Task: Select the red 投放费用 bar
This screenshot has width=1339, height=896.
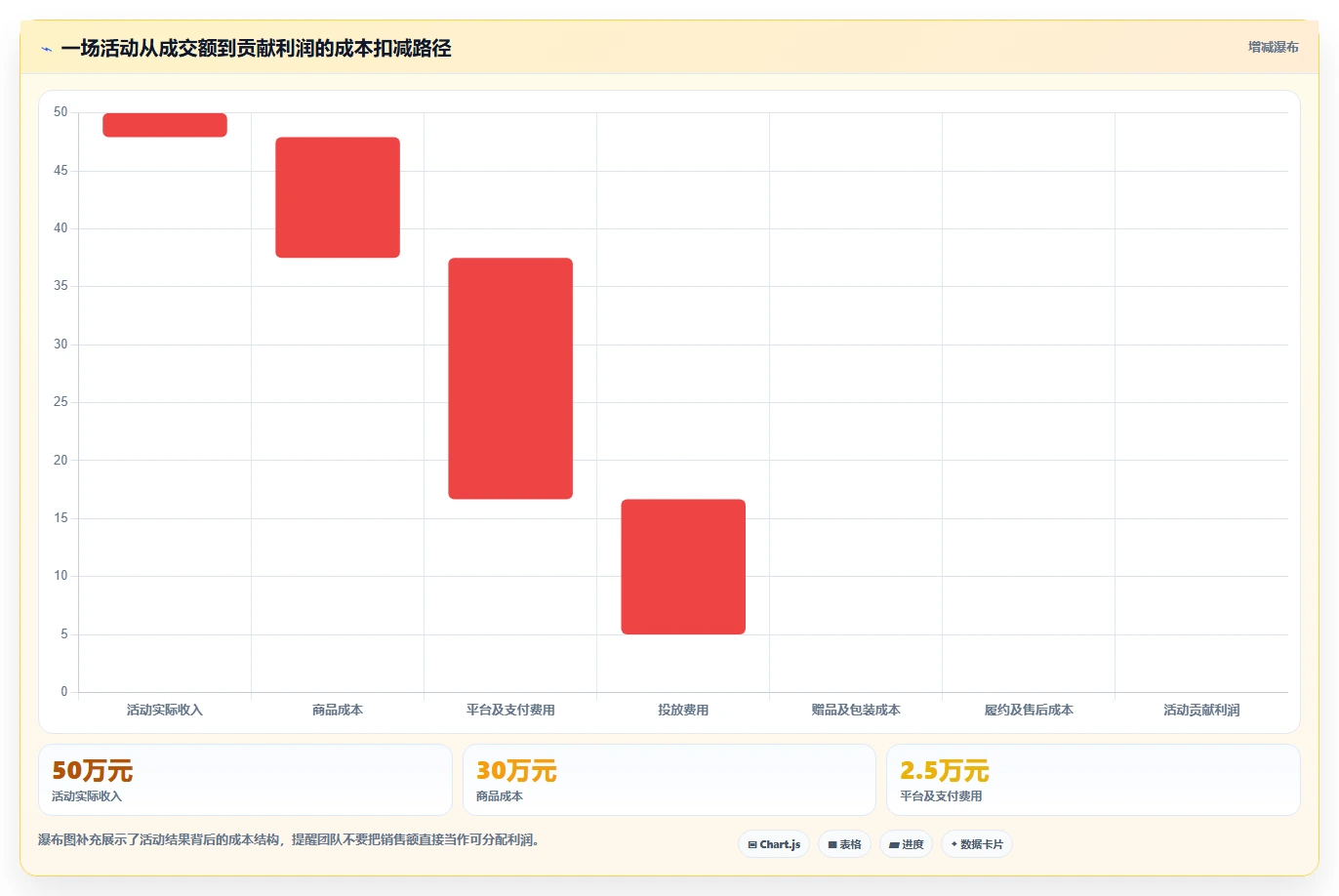Action: coord(683,567)
